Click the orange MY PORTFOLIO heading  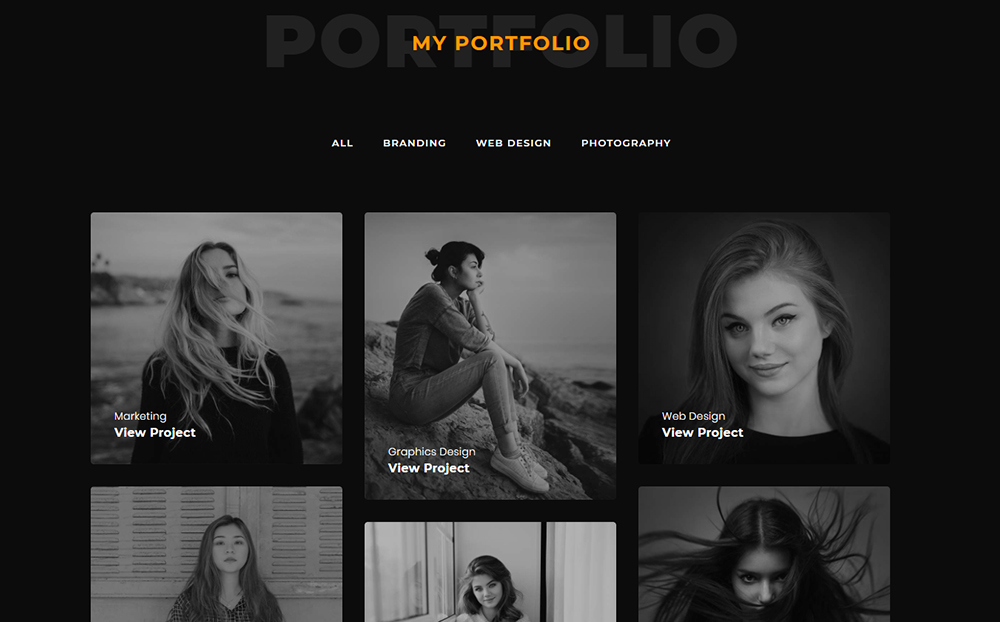tap(501, 43)
